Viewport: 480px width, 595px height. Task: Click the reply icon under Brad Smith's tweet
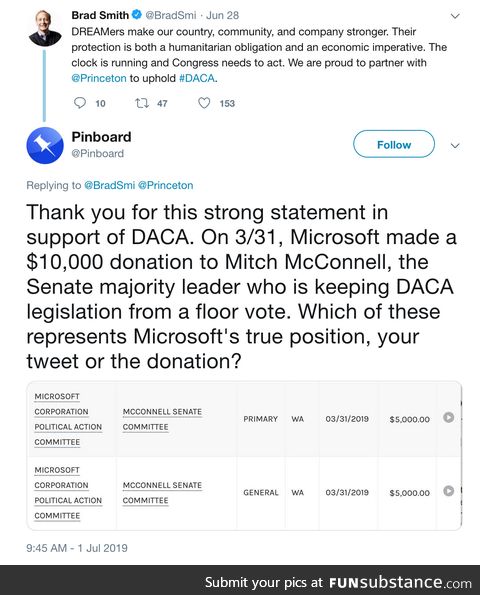coord(80,103)
